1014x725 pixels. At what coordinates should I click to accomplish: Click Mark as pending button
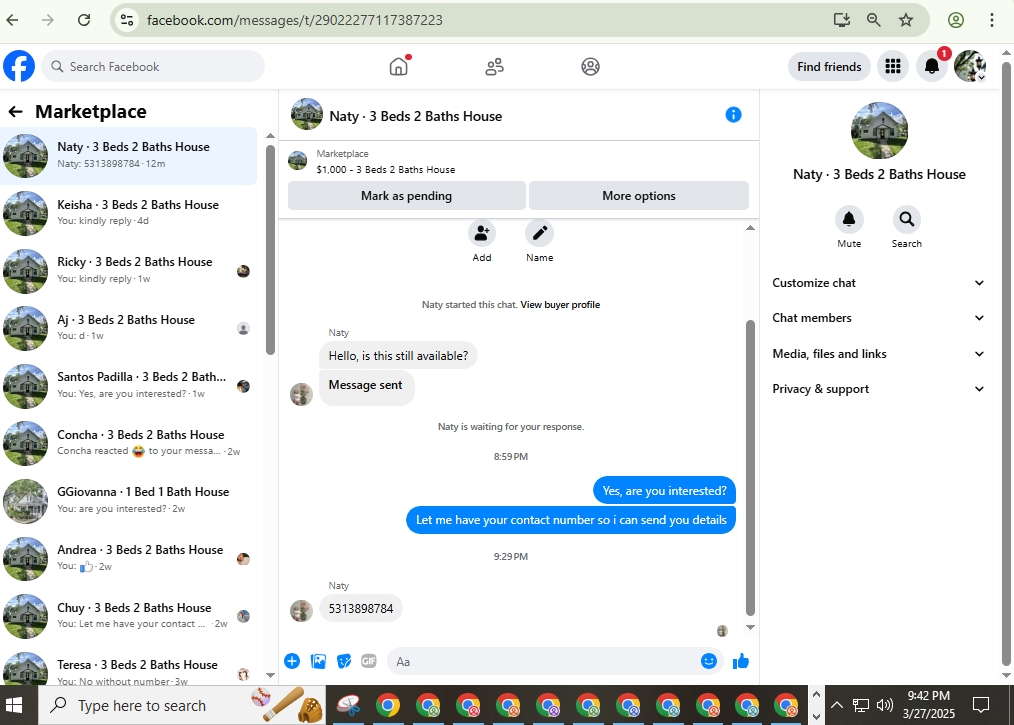pos(406,195)
